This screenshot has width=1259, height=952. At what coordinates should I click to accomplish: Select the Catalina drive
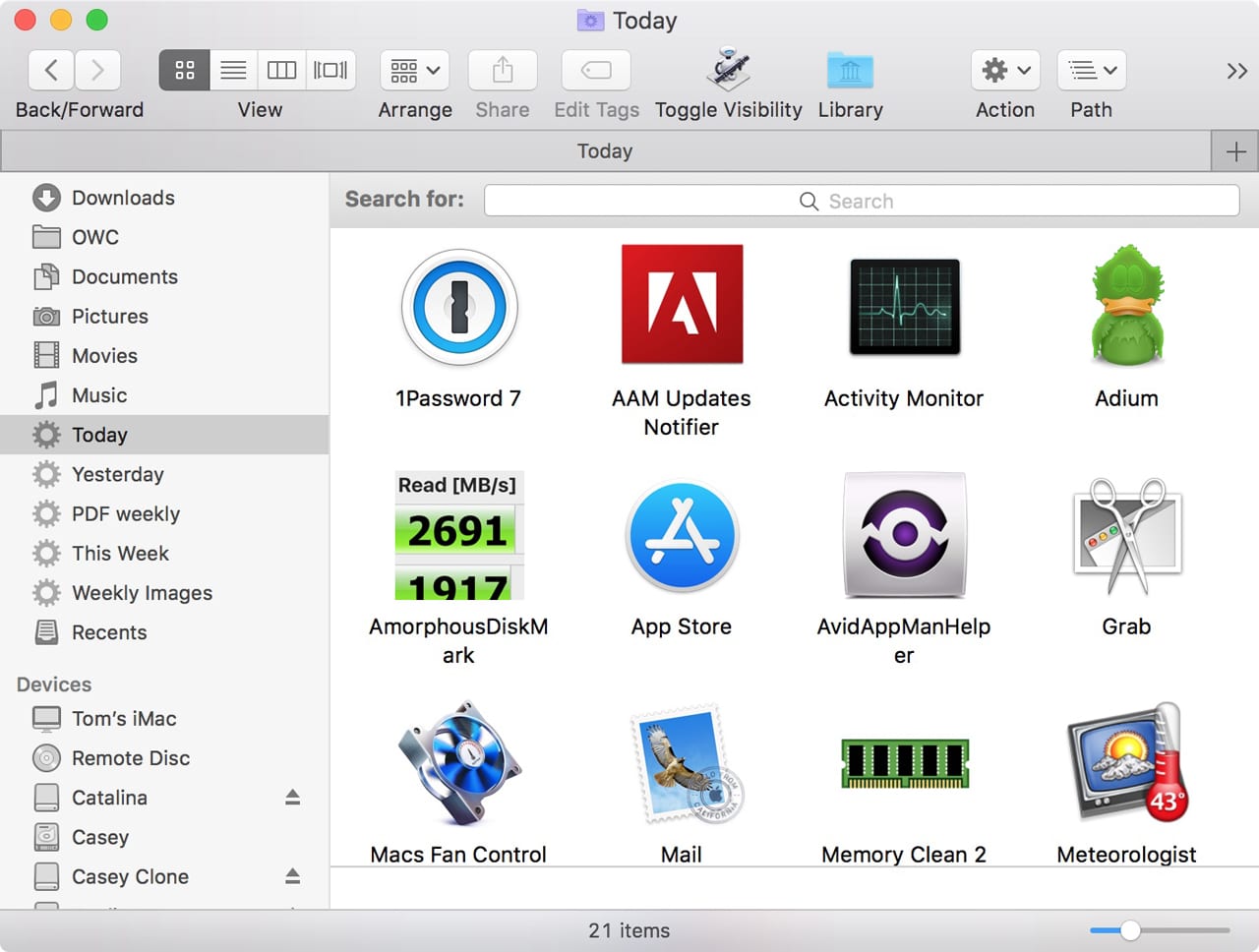click(164, 798)
